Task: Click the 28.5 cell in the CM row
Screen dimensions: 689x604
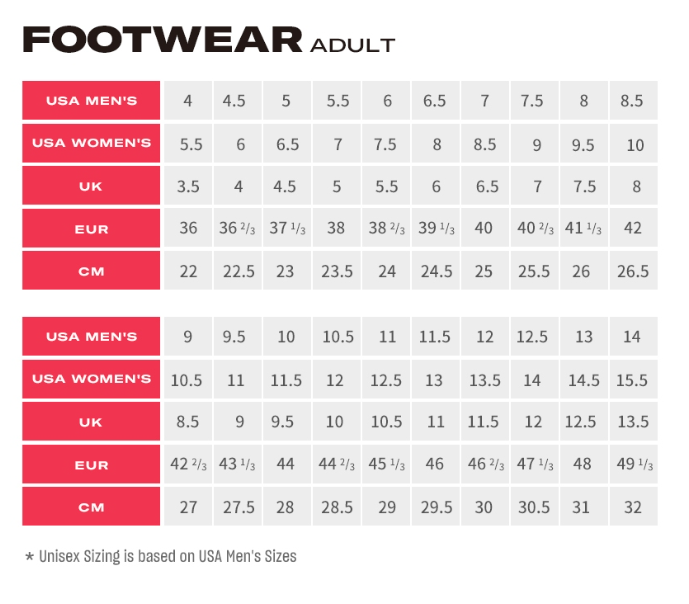Action: (x=336, y=507)
